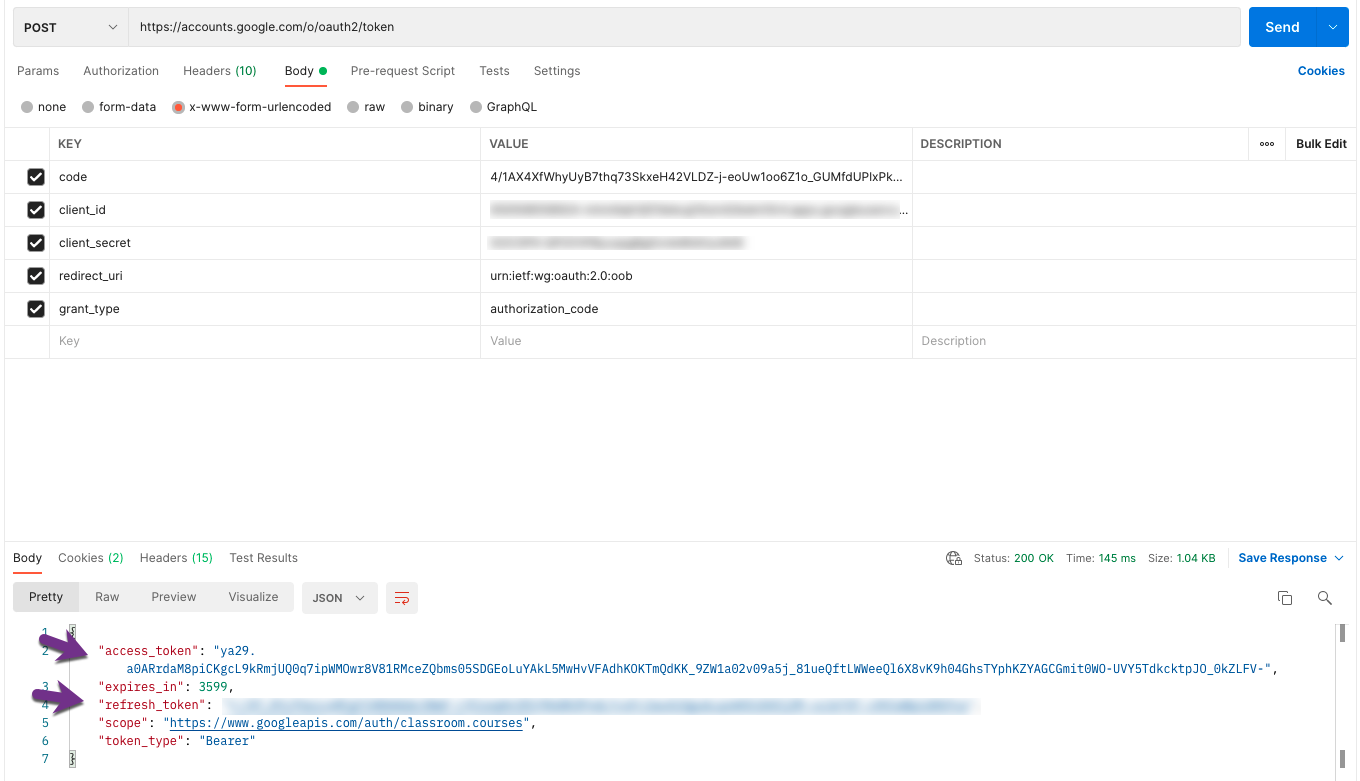Copy the response body with the copy icon
Image resolution: width=1360 pixels, height=781 pixels.
point(1285,598)
